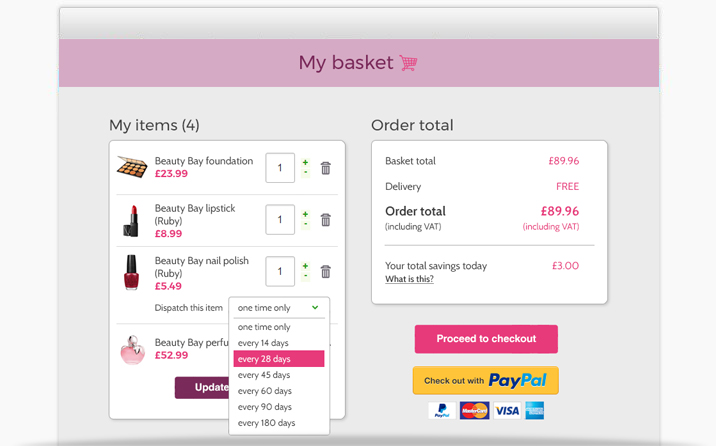Increase foundation quantity with plus
Image resolution: width=716 pixels, height=446 pixels.
click(305, 163)
